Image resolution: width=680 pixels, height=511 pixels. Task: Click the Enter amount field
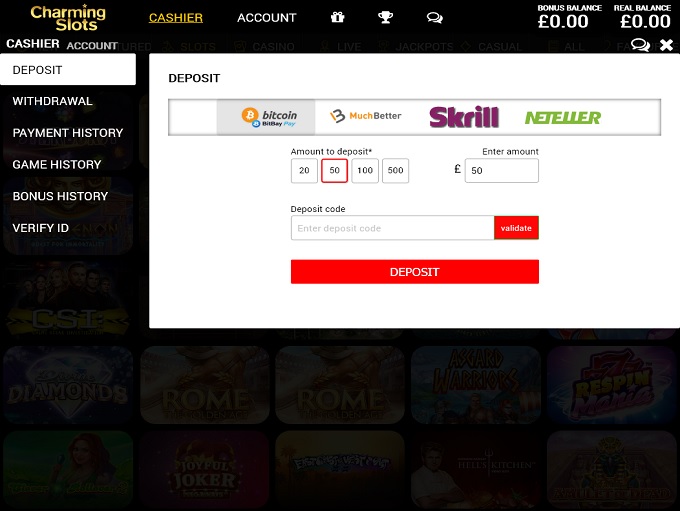click(502, 170)
